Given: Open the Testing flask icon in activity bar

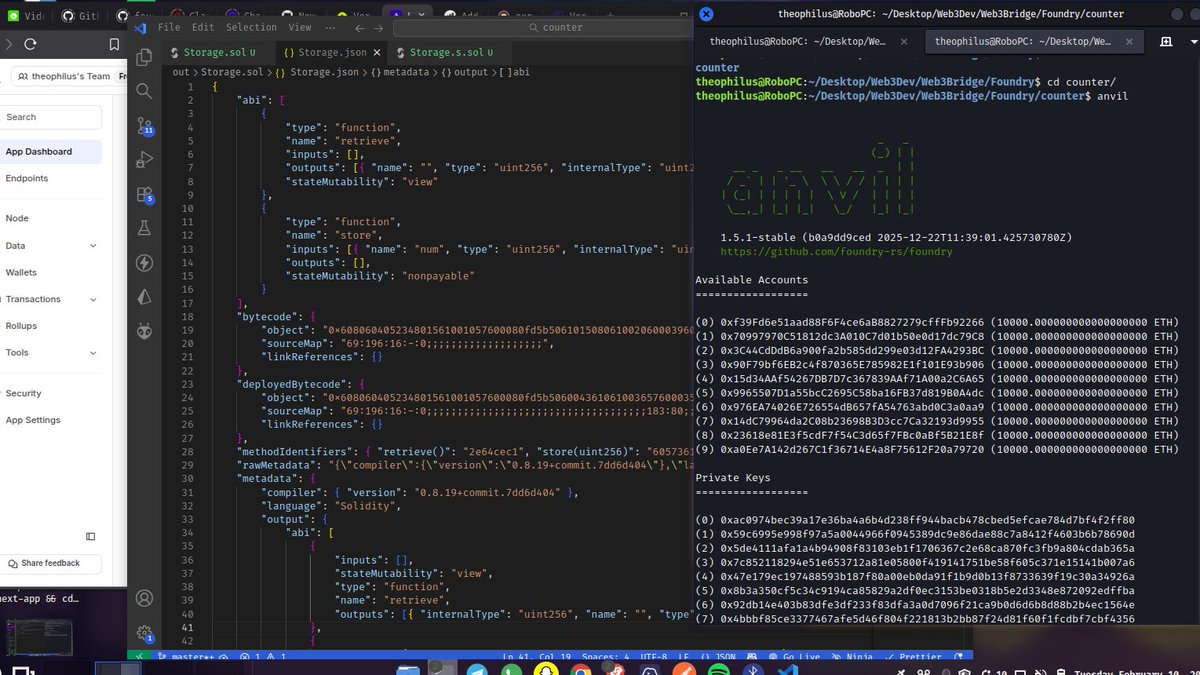Looking at the screenshot, I should point(144,228).
